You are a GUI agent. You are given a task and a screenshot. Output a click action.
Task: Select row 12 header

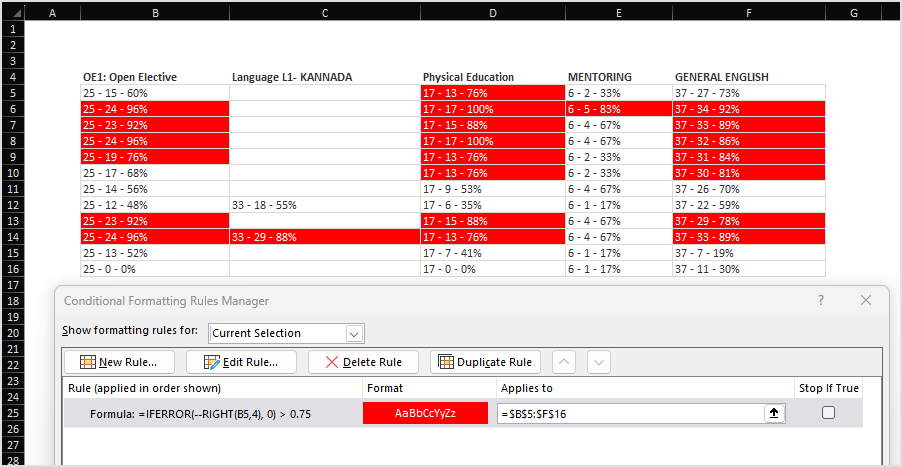point(13,205)
